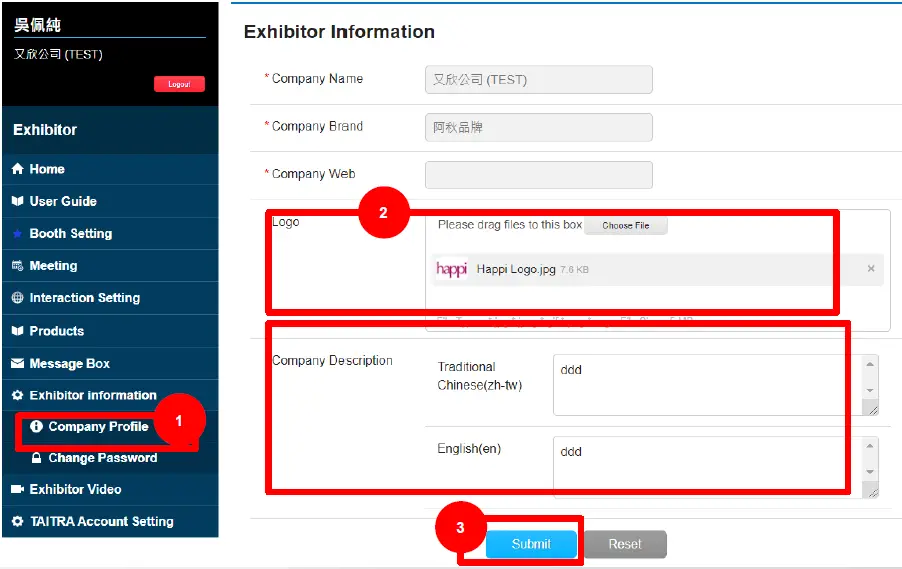Viewport: 902px width, 569px height.
Task: Click the 7.6 KB file size text
Action: point(574,269)
